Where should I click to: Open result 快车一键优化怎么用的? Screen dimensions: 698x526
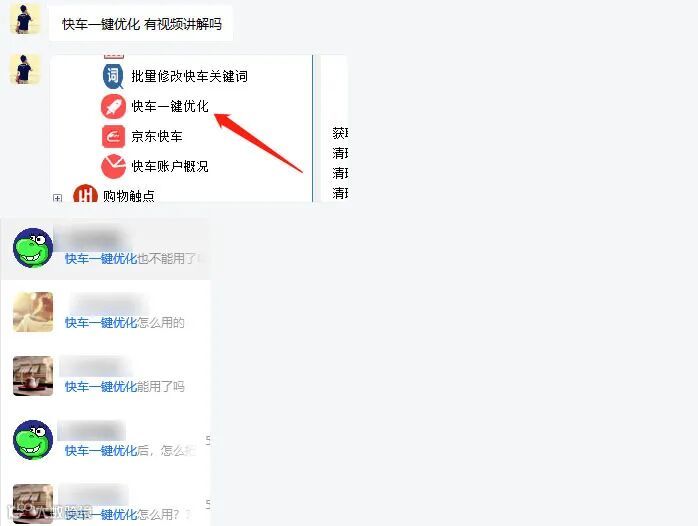click(106, 312)
